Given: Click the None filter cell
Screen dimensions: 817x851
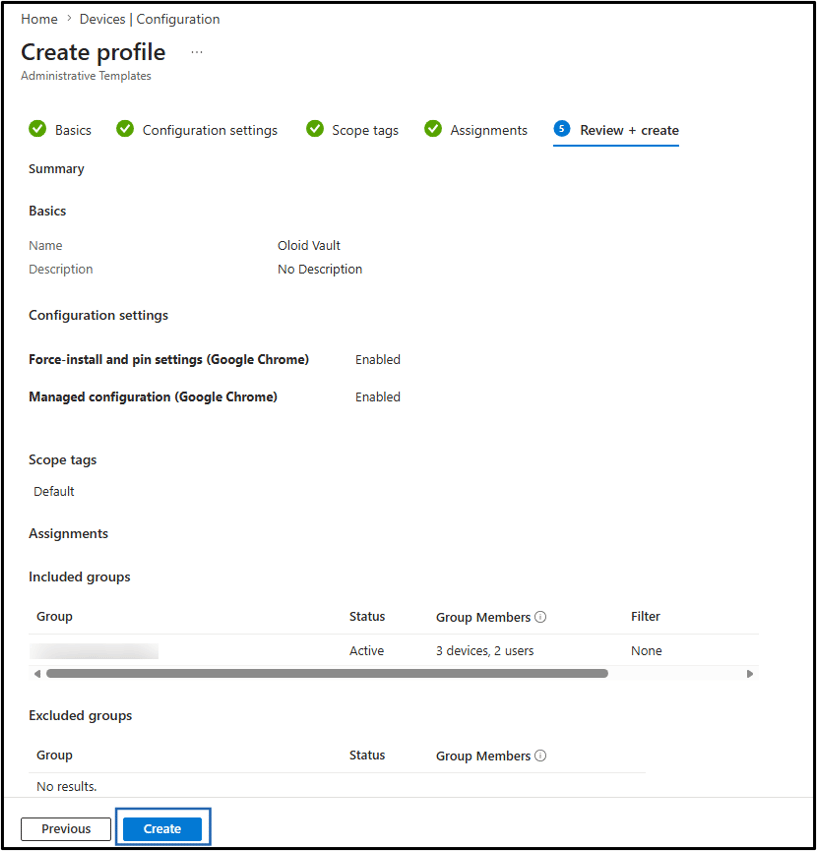Looking at the screenshot, I should [646, 650].
